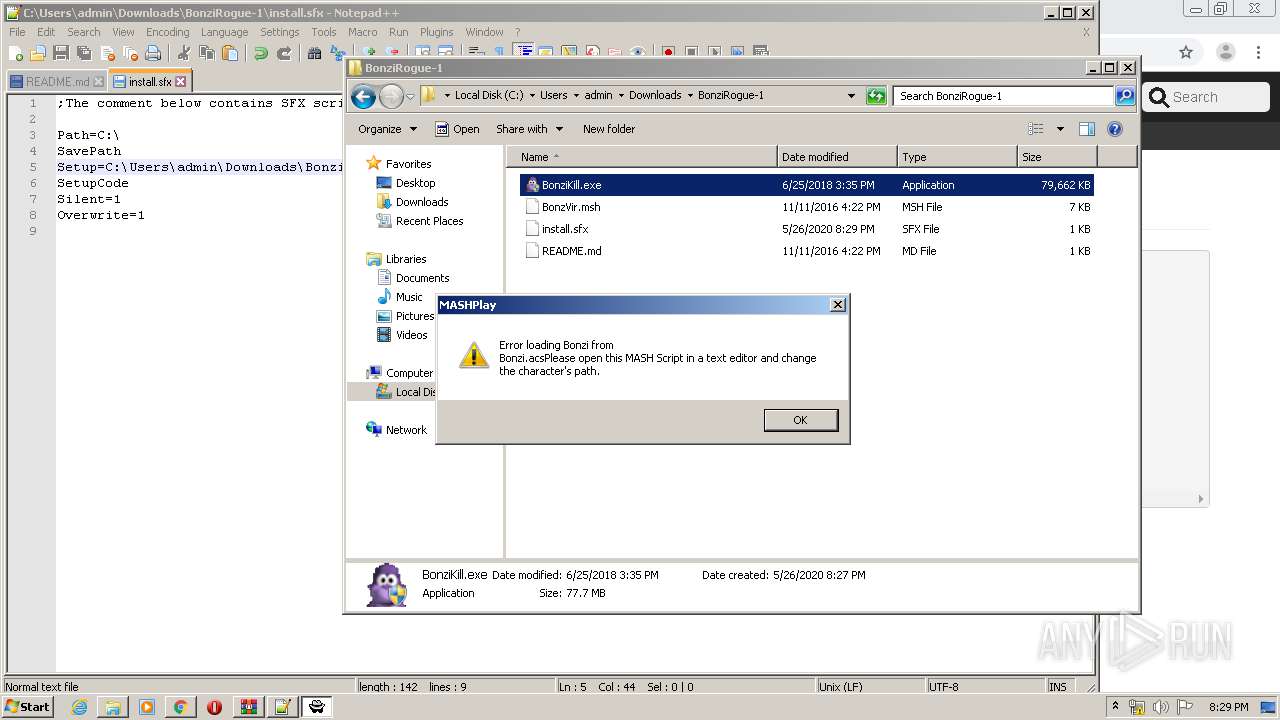Click the Save All icon in Notepad++
The height and width of the screenshot is (720, 1280).
coord(84,53)
